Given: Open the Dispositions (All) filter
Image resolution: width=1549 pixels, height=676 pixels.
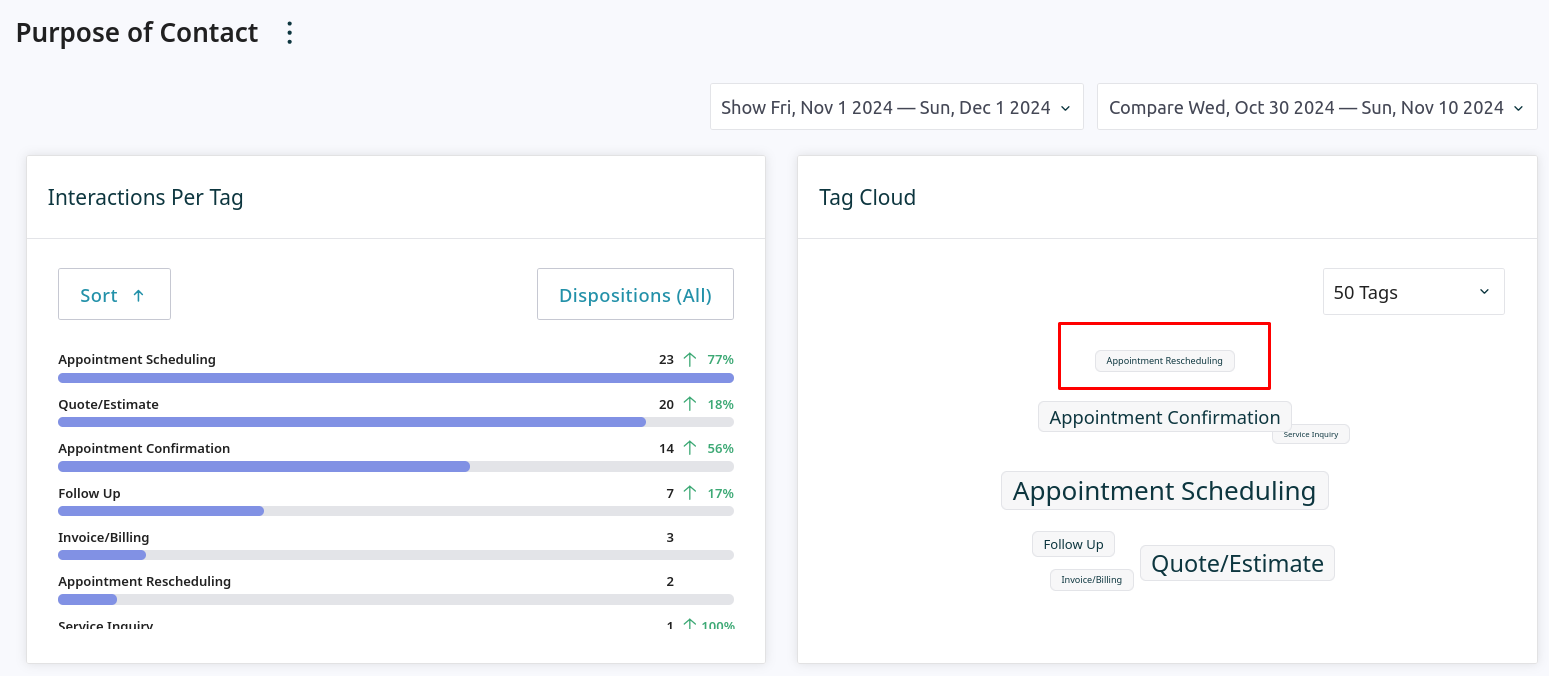Looking at the screenshot, I should [635, 295].
